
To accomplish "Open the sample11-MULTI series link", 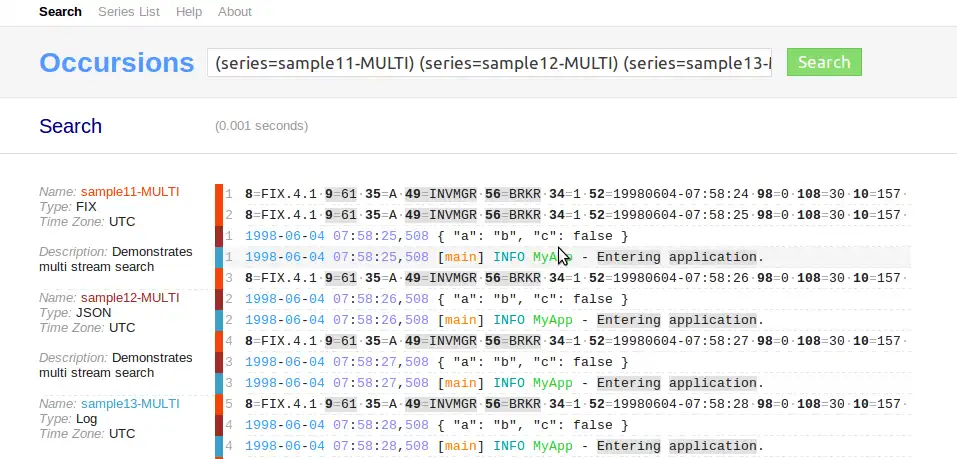I will [x=130, y=192].
